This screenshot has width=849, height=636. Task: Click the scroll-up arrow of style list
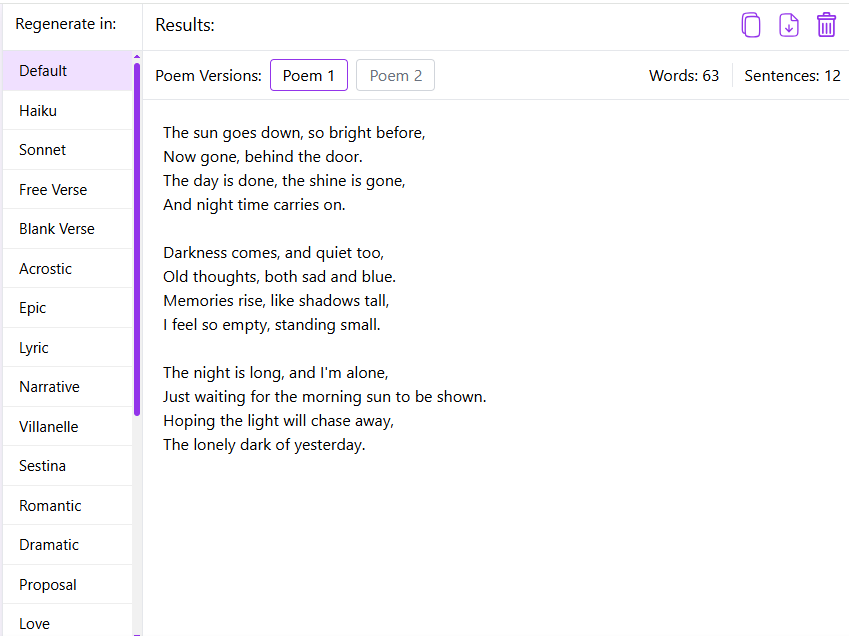click(x=137, y=56)
